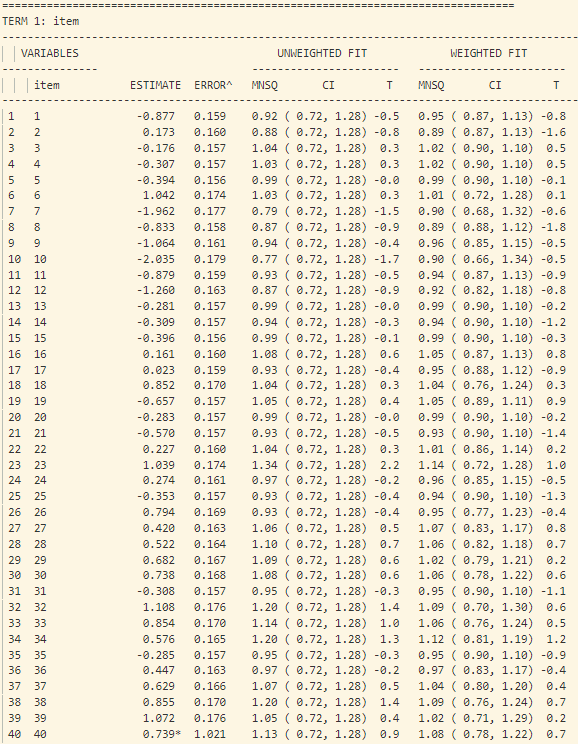Click weighted T value -1.8 for item 8
The height and width of the screenshot is (744, 578).
tap(553, 227)
